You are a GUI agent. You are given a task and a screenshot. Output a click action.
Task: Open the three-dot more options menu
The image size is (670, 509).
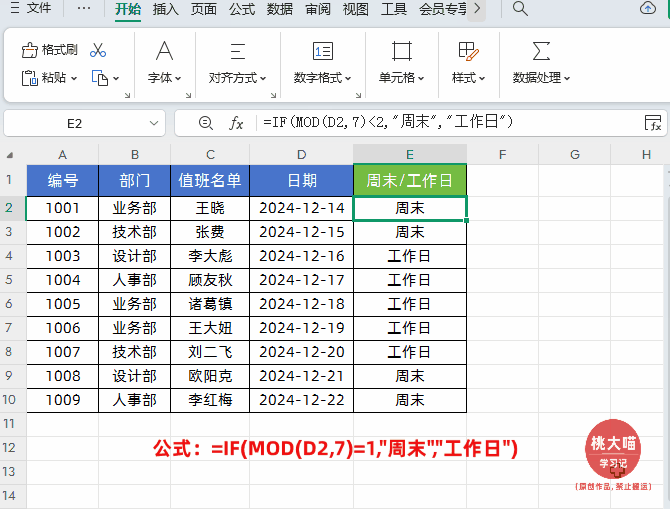[84, 8]
